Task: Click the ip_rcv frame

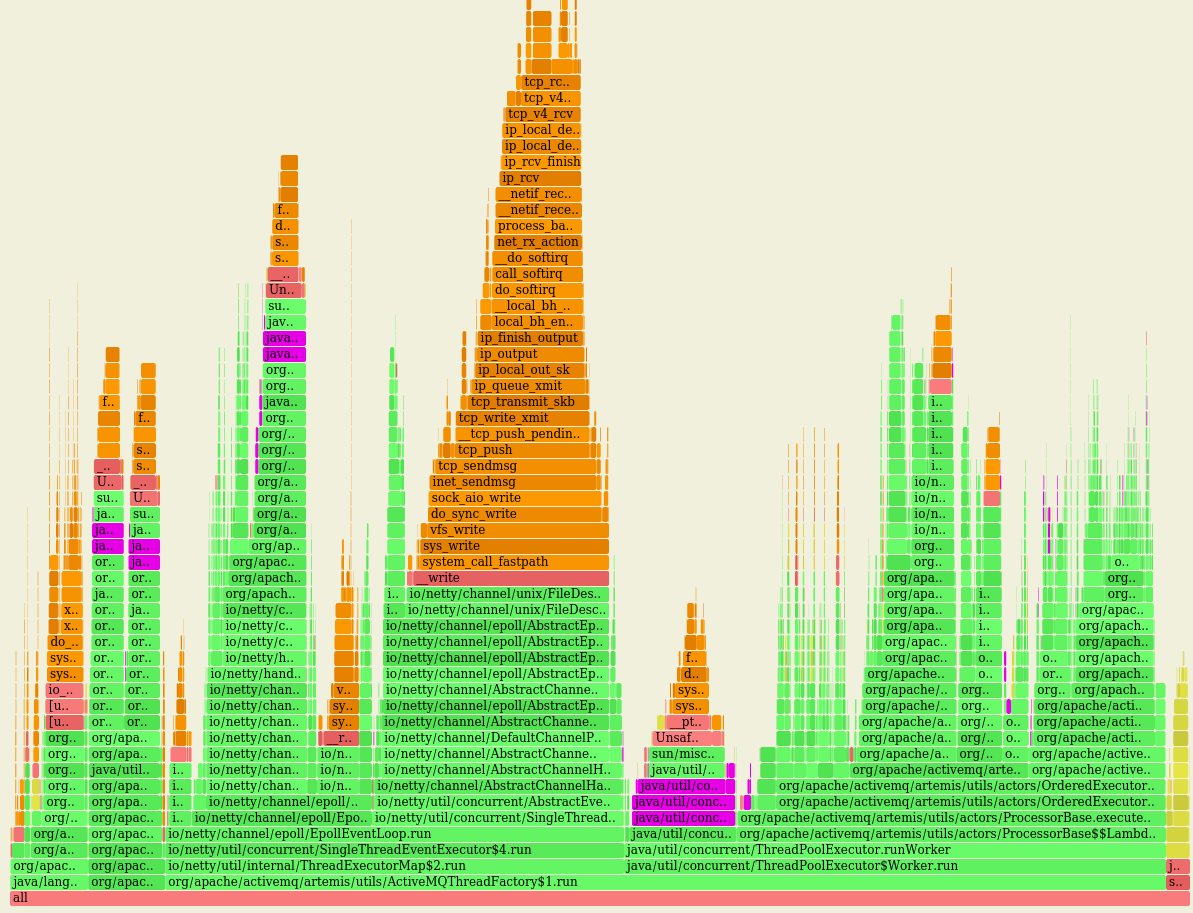Action: point(540,179)
